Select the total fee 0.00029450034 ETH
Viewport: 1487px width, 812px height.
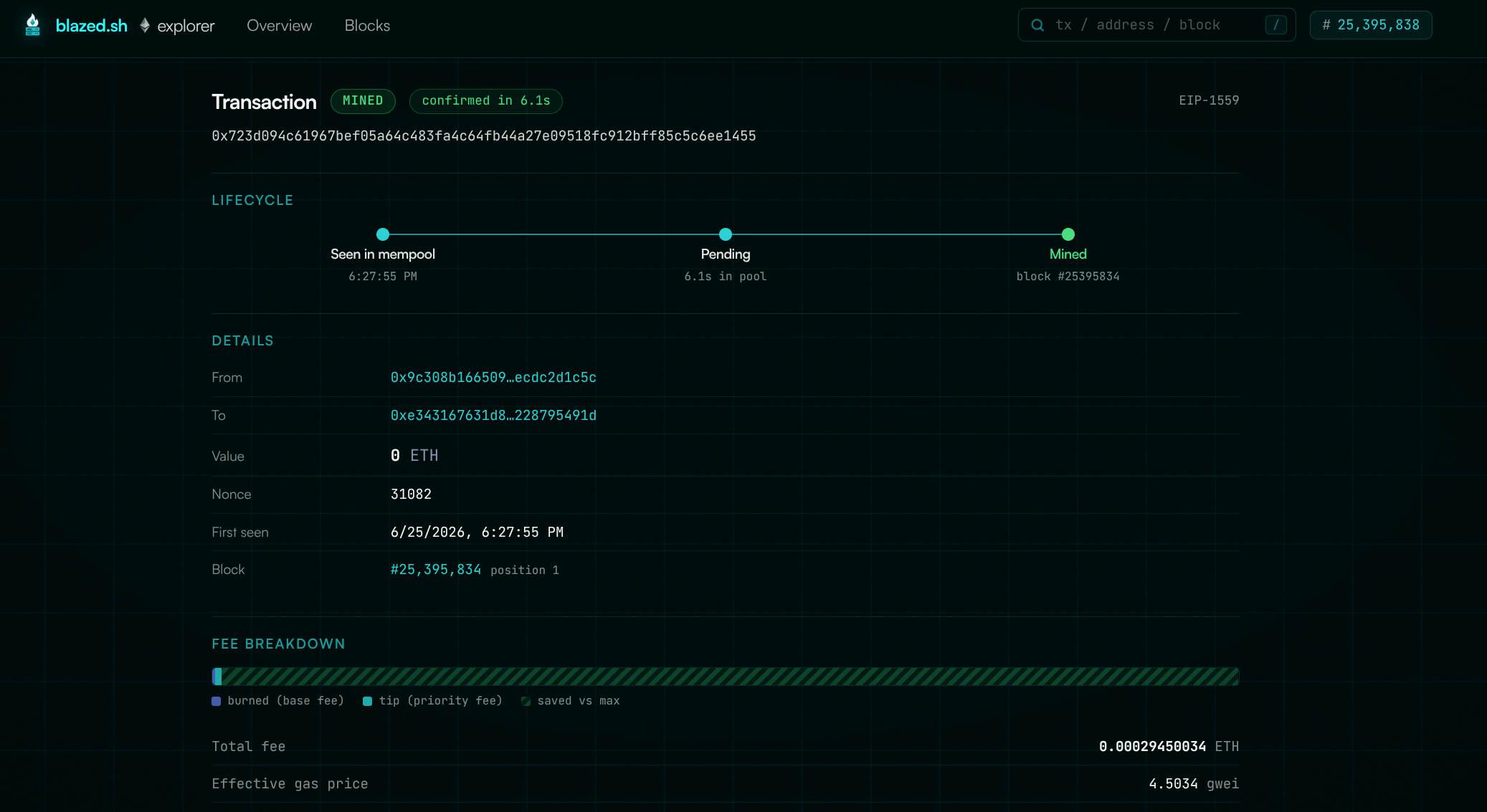pos(1169,747)
